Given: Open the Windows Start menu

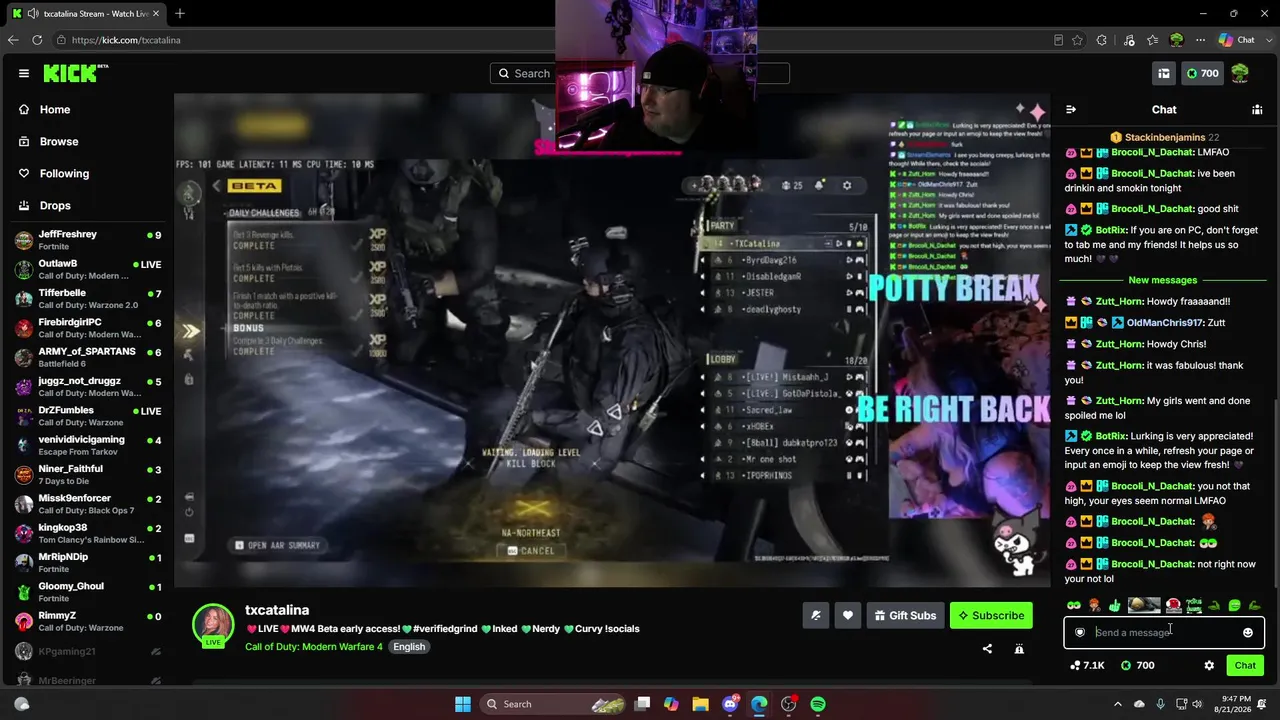Looking at the screenshot, I should pyautogui.click(x=463, y=704).
